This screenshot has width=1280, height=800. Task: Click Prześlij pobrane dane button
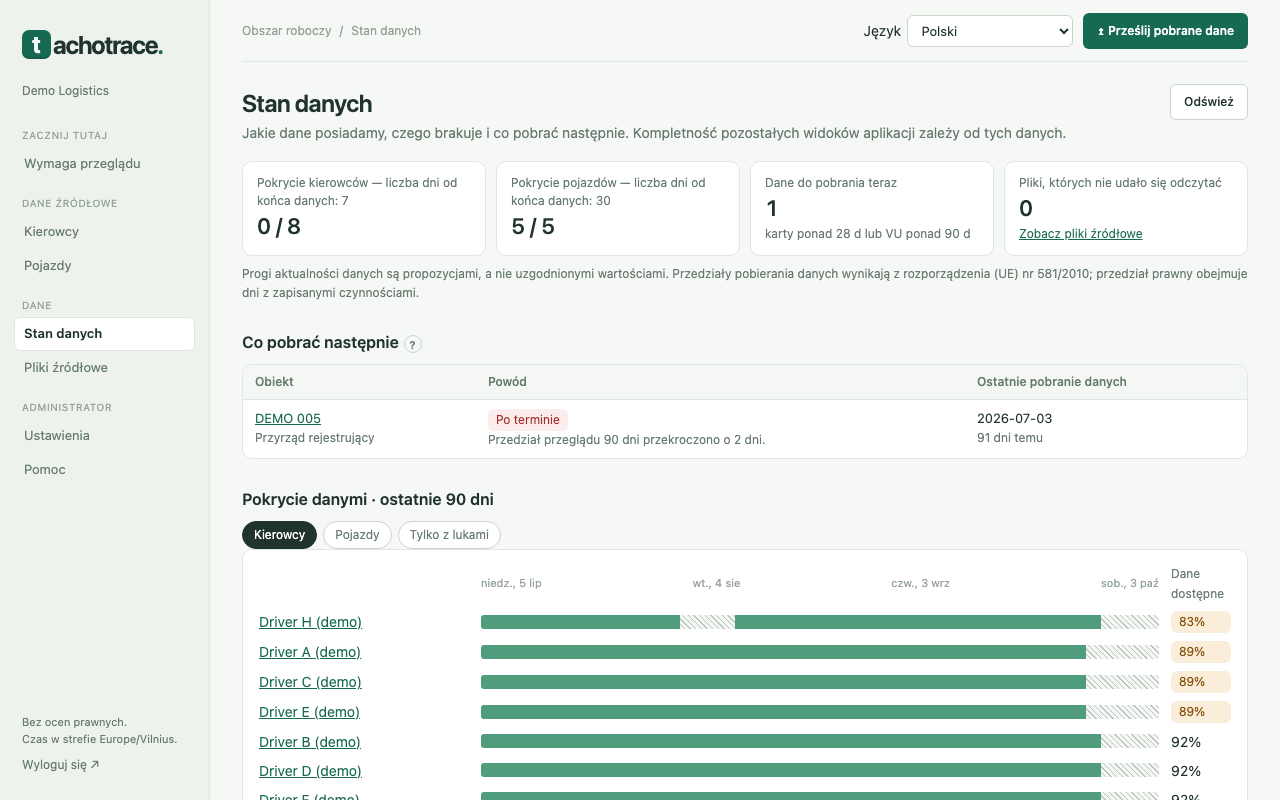(x=1165, y=31)
